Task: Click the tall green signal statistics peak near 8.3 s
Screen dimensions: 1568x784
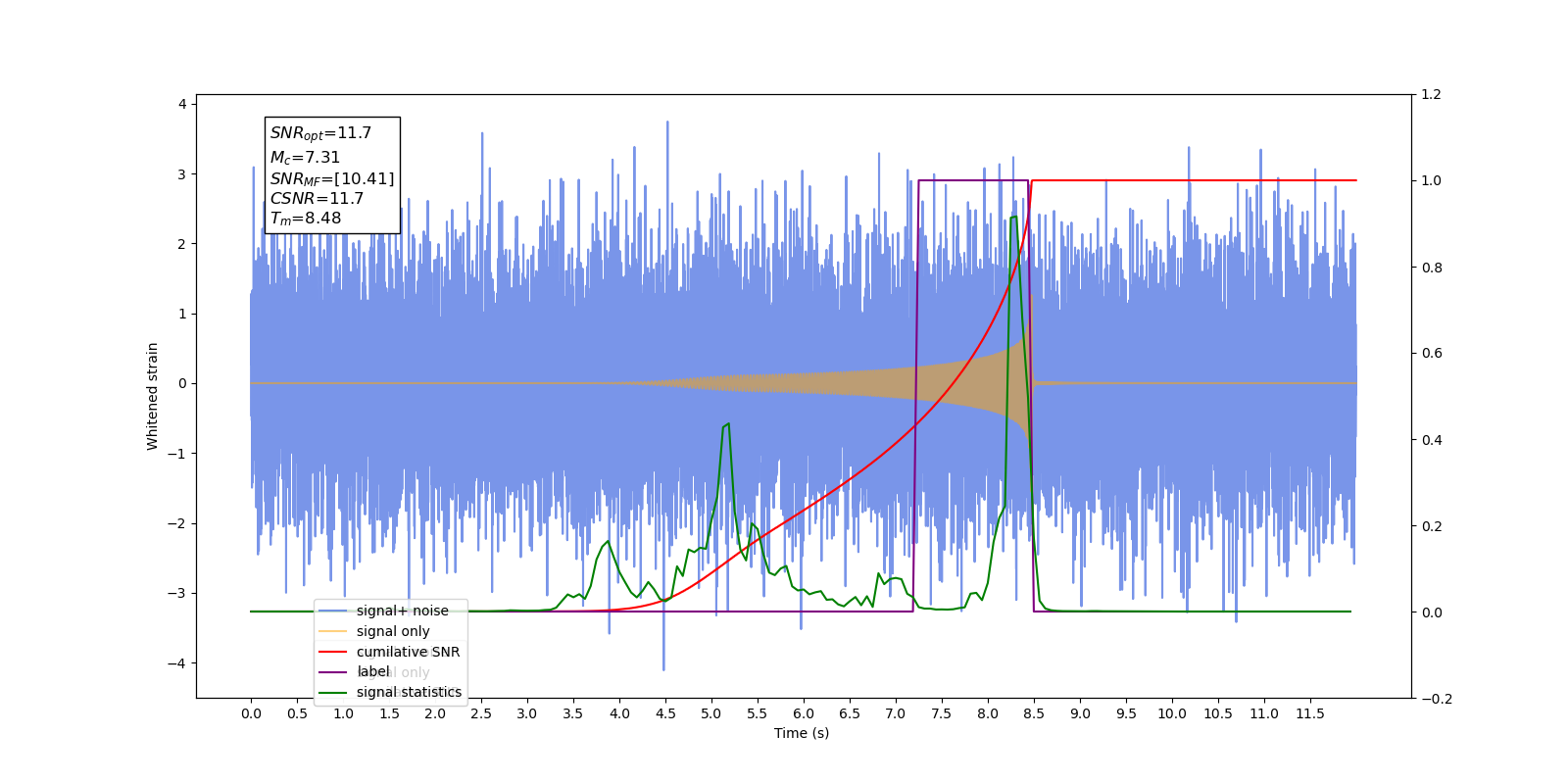Action: click(1013, 218)
